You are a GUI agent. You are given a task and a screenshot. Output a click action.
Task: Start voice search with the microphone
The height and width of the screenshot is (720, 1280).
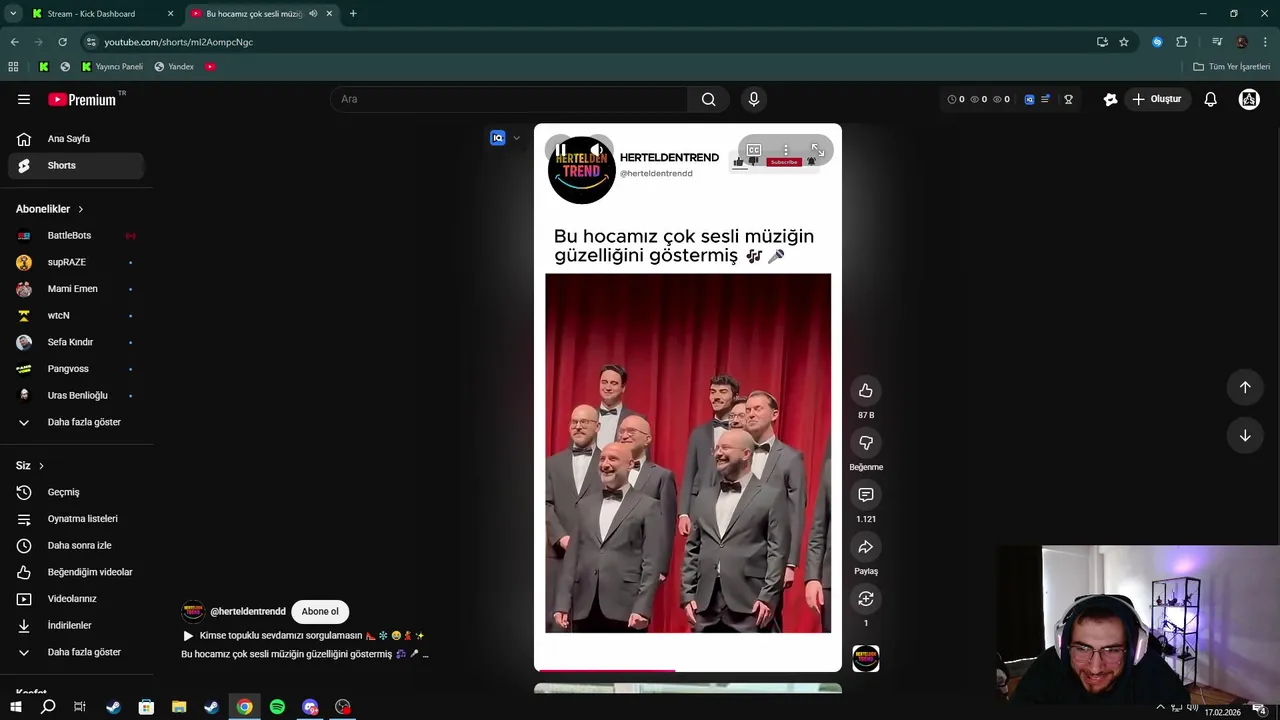(x=754, y=99)
